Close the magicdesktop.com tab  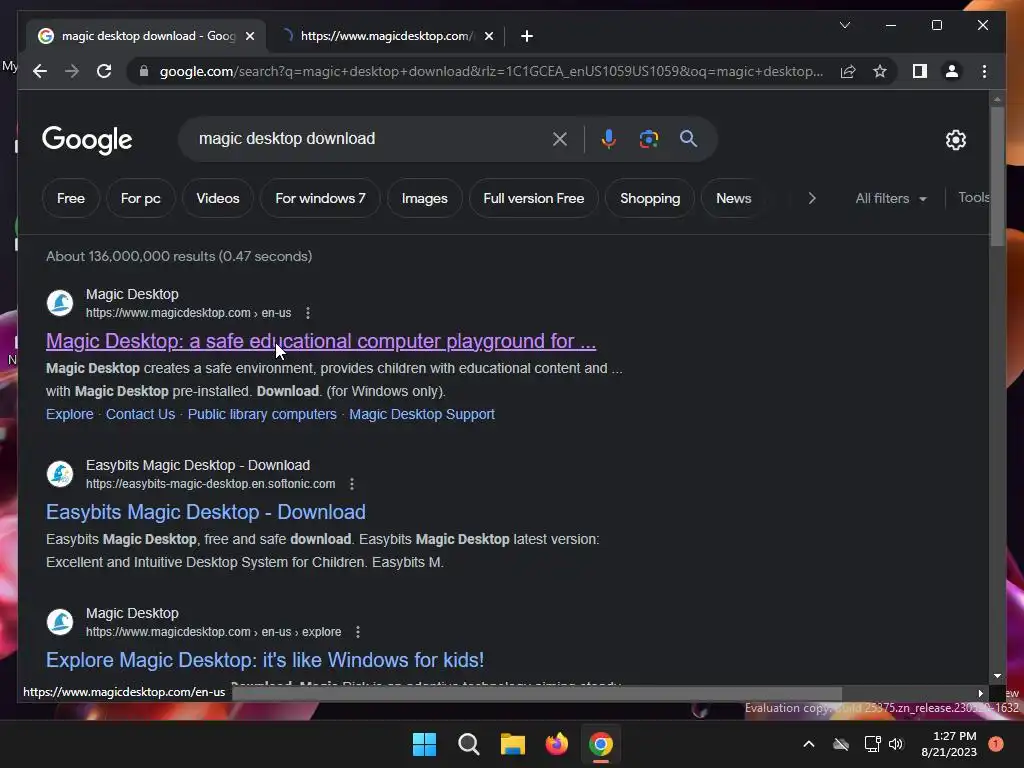pyautogui.click(x=488, y=36)
